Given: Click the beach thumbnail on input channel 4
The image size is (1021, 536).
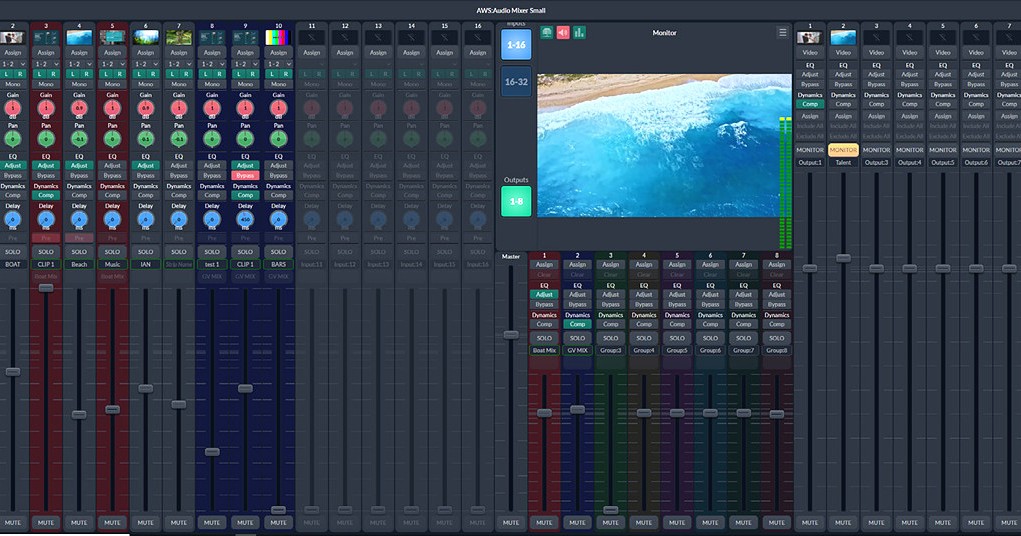Looking at the screenshot, I should coord(79,38).
